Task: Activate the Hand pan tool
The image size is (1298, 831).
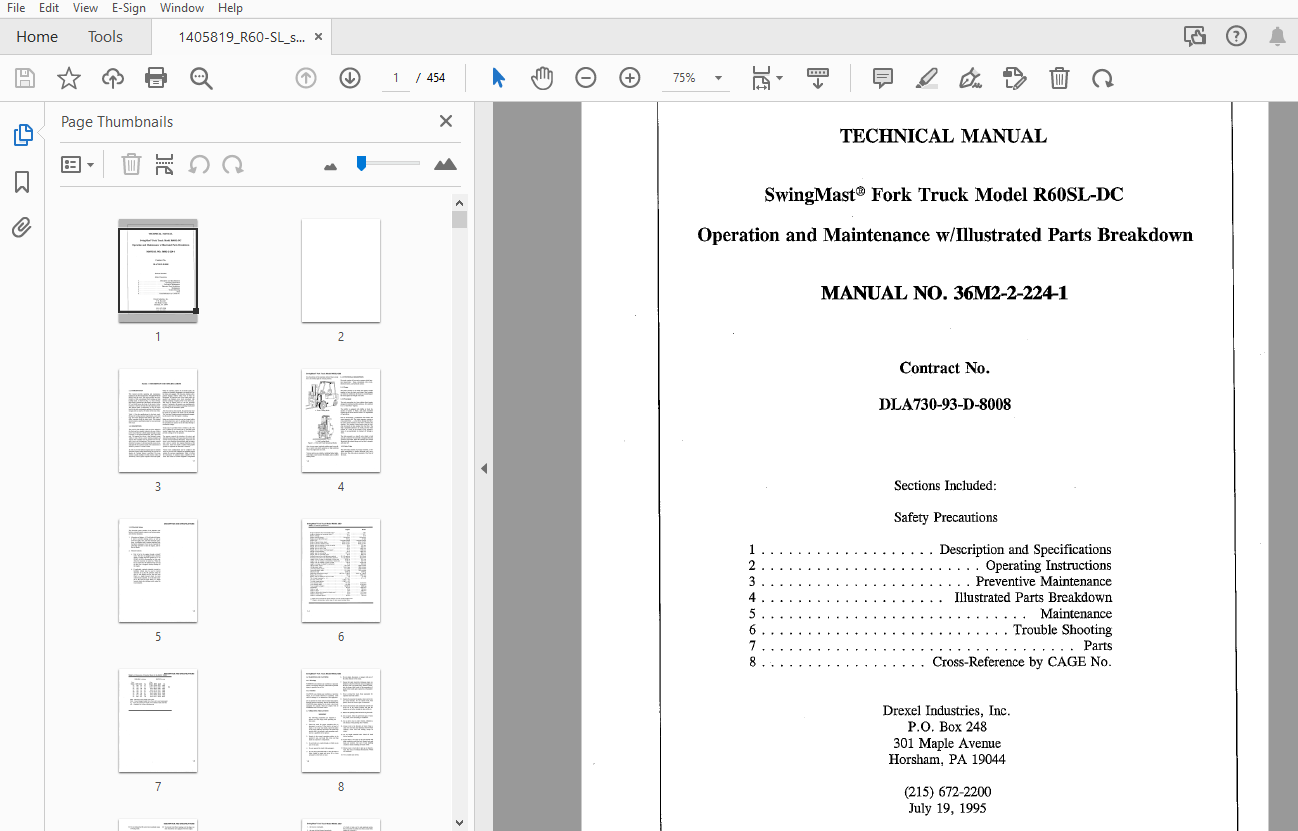Action: (x=542, y=78)
